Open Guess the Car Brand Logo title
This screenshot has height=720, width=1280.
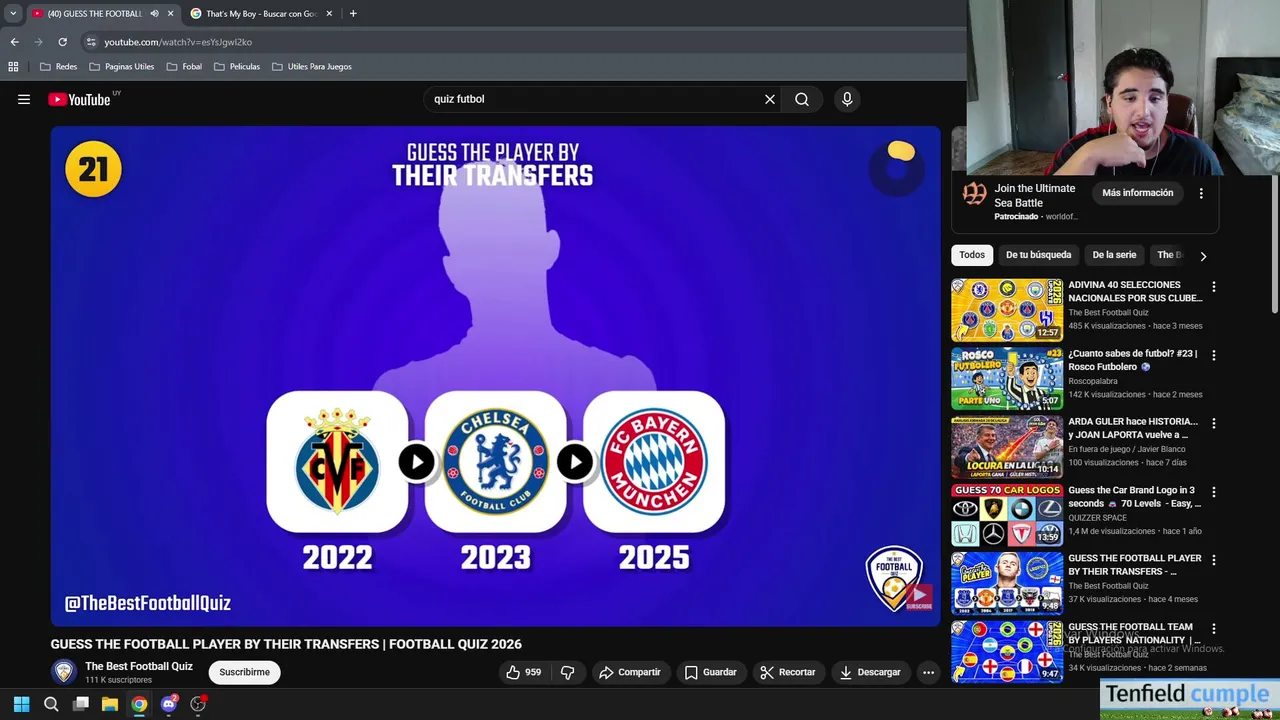1135,497
